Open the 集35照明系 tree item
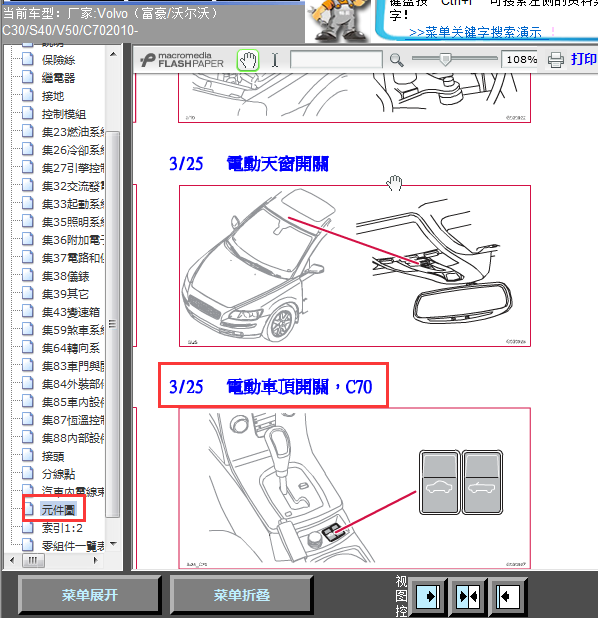Image resolution: width=598 pixels, height=618 pixels. (73, 222)
